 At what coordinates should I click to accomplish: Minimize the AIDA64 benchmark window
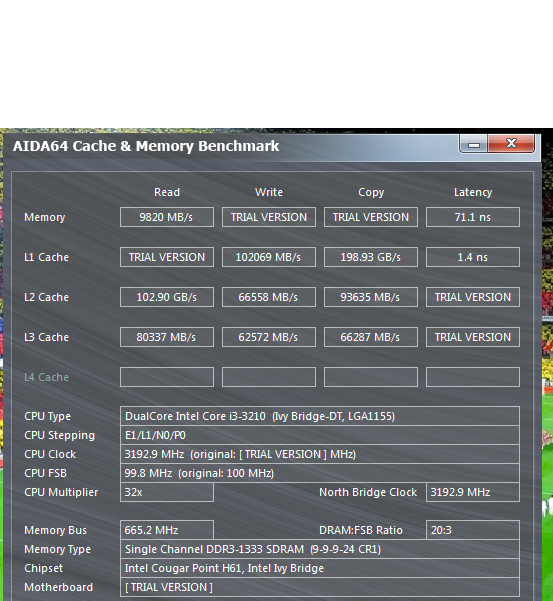coord(473,144)
